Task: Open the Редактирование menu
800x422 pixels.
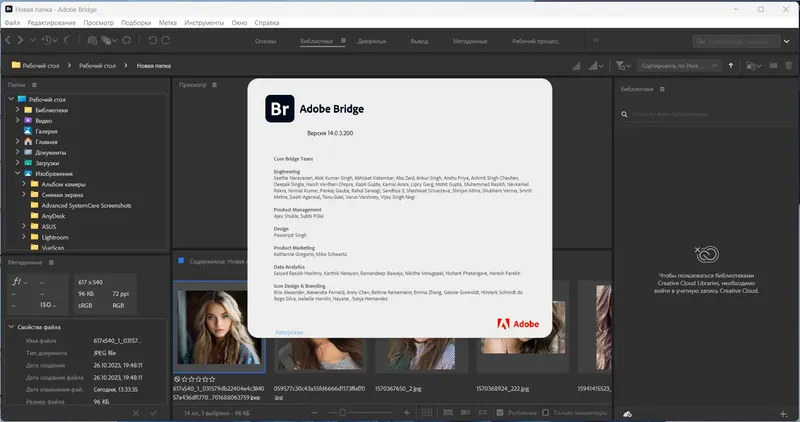Action: pyautogui.click(x=52, y=22)
